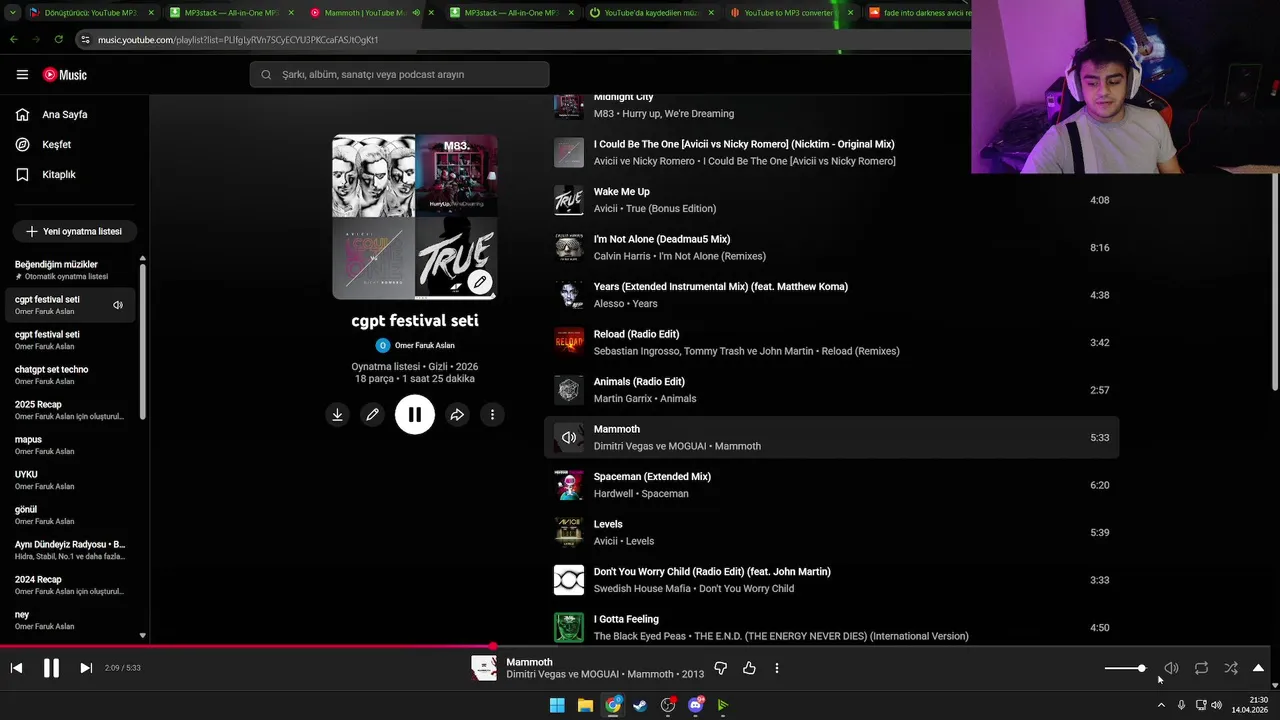Play Spaceman (Extended Mix)

point(652,477)
